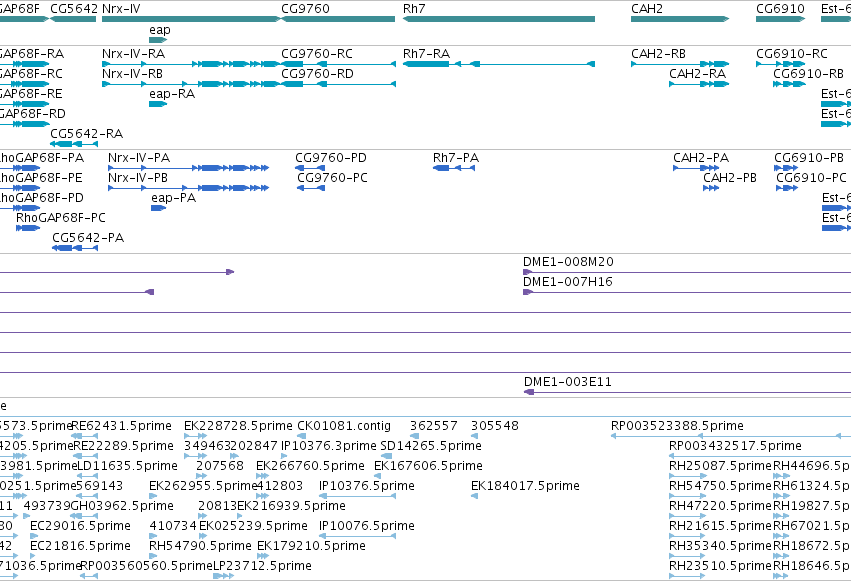Select the RP003523388.5prime label
851x581 pixels.
677,426
